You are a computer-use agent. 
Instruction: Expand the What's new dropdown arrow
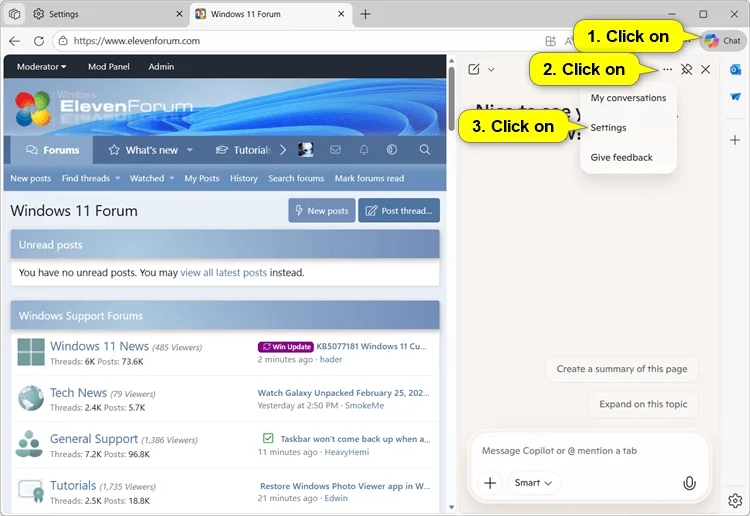click(x=189, y=150)
